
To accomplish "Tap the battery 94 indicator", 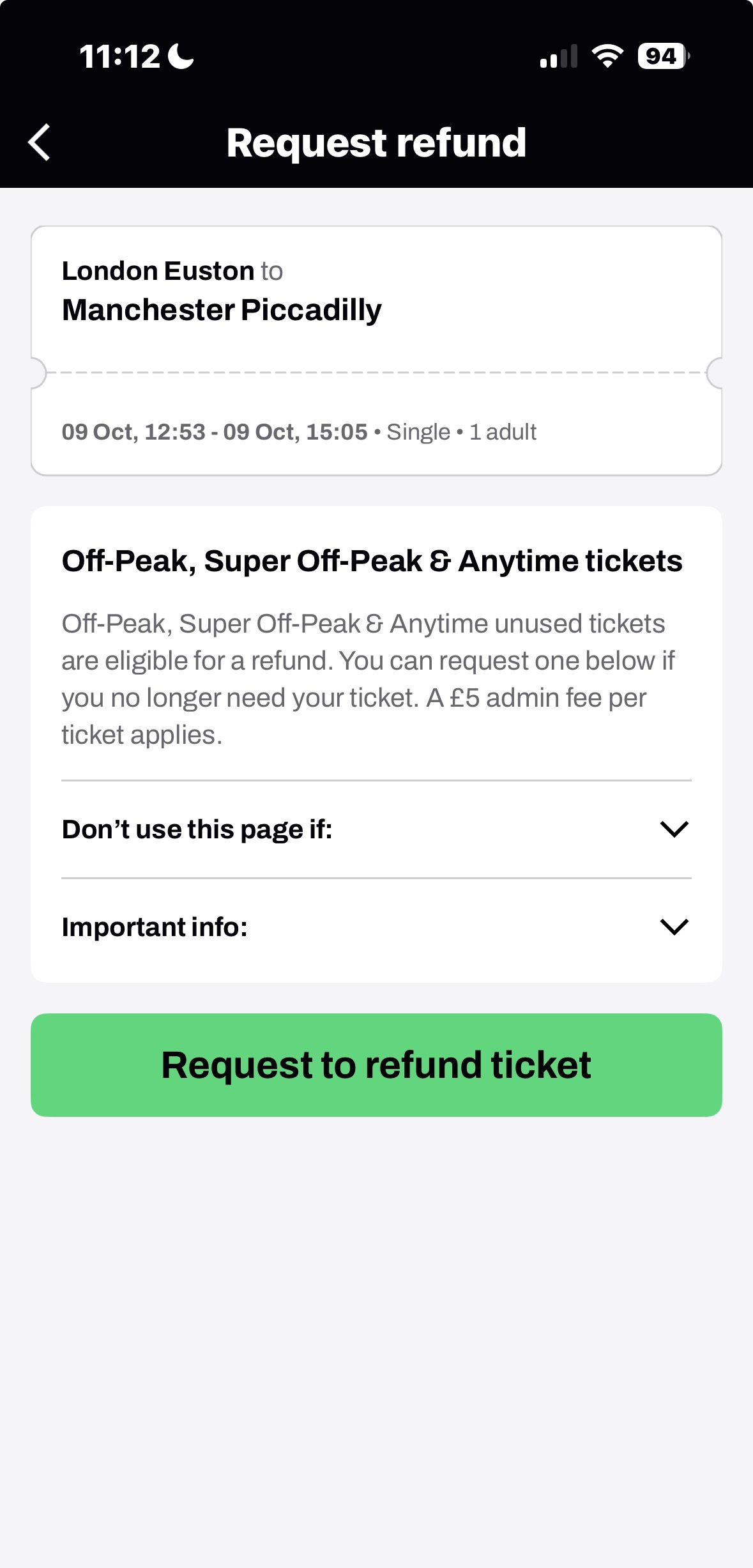I will 663,56.
